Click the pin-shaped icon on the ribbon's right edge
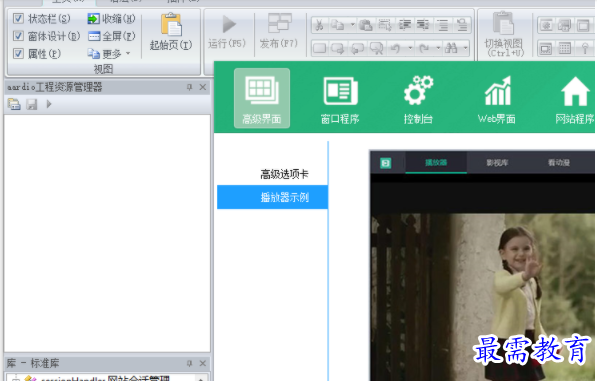The image size is (597, 381). [x=585, y=48]
